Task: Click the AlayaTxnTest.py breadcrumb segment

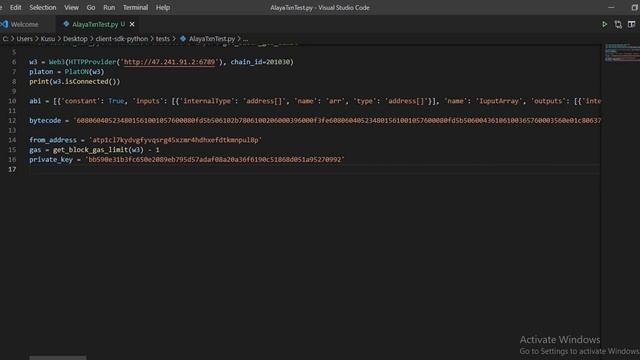Action: [x=211, y=39]
